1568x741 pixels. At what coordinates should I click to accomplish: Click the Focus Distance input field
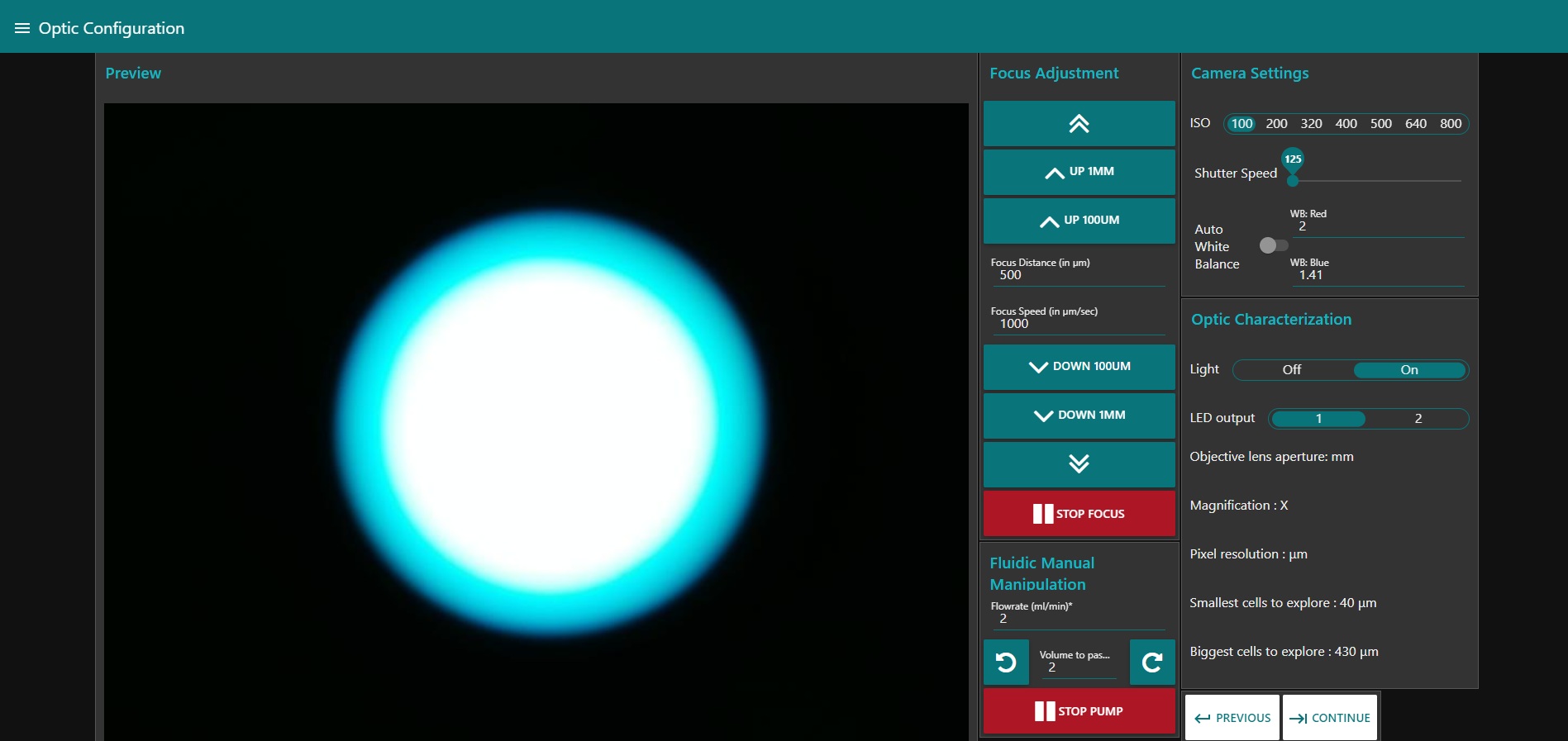1078,275
